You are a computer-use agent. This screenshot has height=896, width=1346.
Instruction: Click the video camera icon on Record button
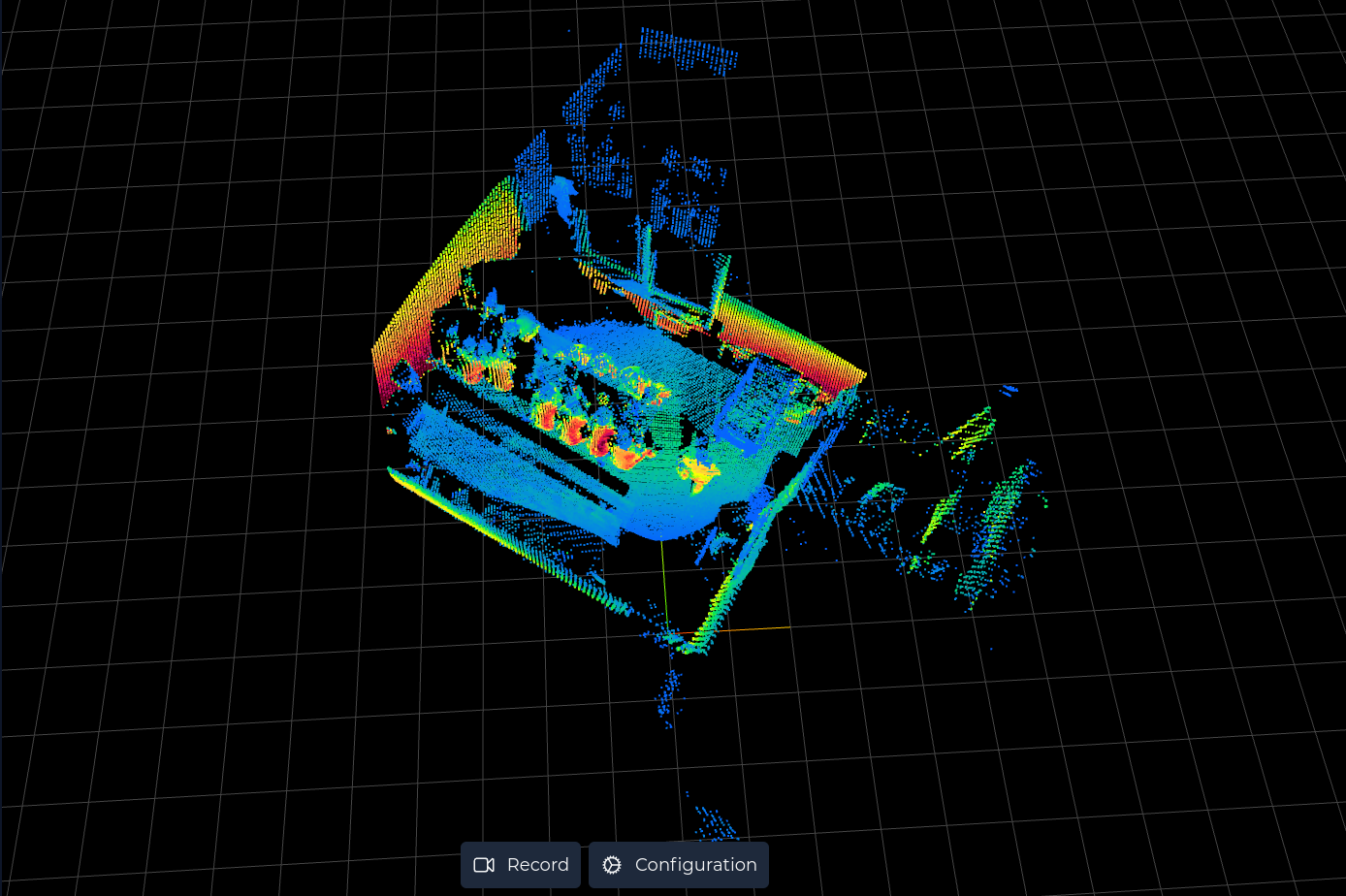point(484,864)
